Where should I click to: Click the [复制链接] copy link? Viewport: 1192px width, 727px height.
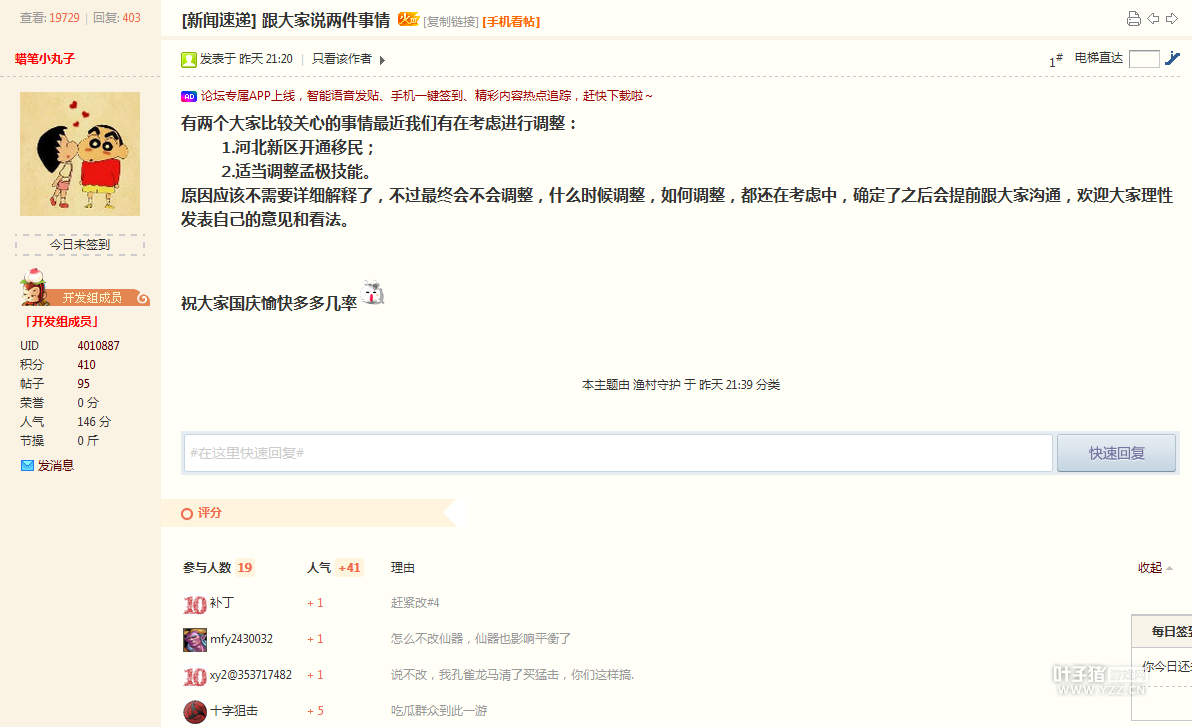(451, 21)
